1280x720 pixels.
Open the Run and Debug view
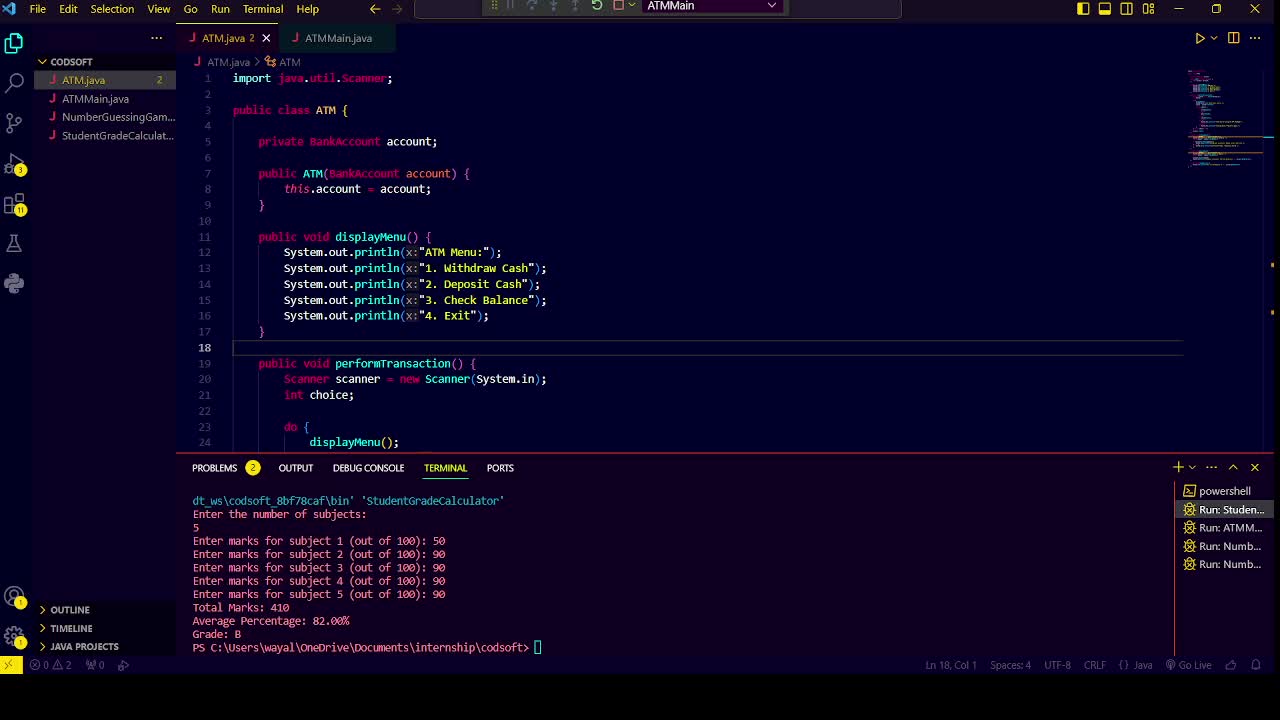[x=14, y=164]
